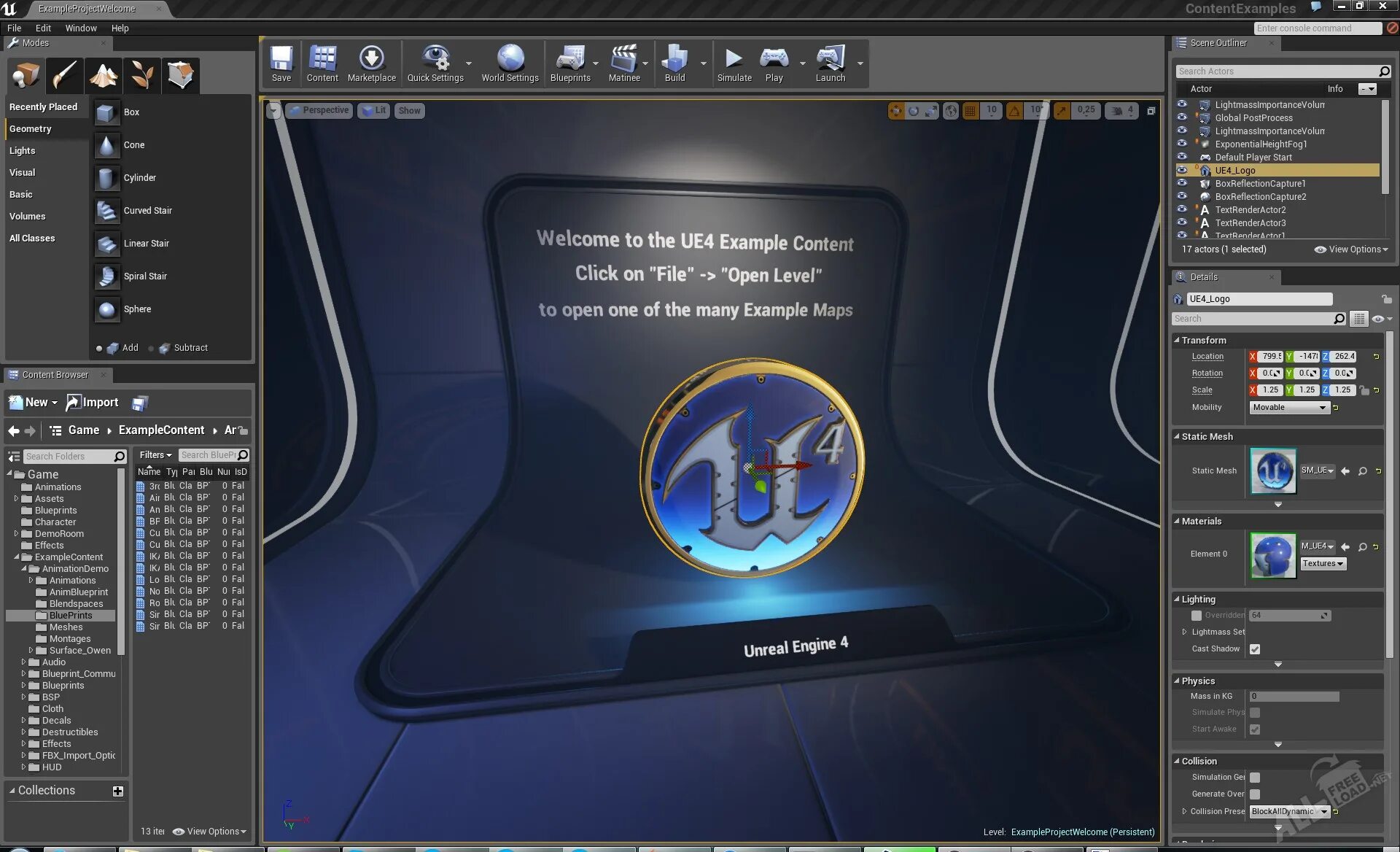Screen dimensions: 1400x852
Task: Click the Search Actors input field
Action: [1276, 71]
